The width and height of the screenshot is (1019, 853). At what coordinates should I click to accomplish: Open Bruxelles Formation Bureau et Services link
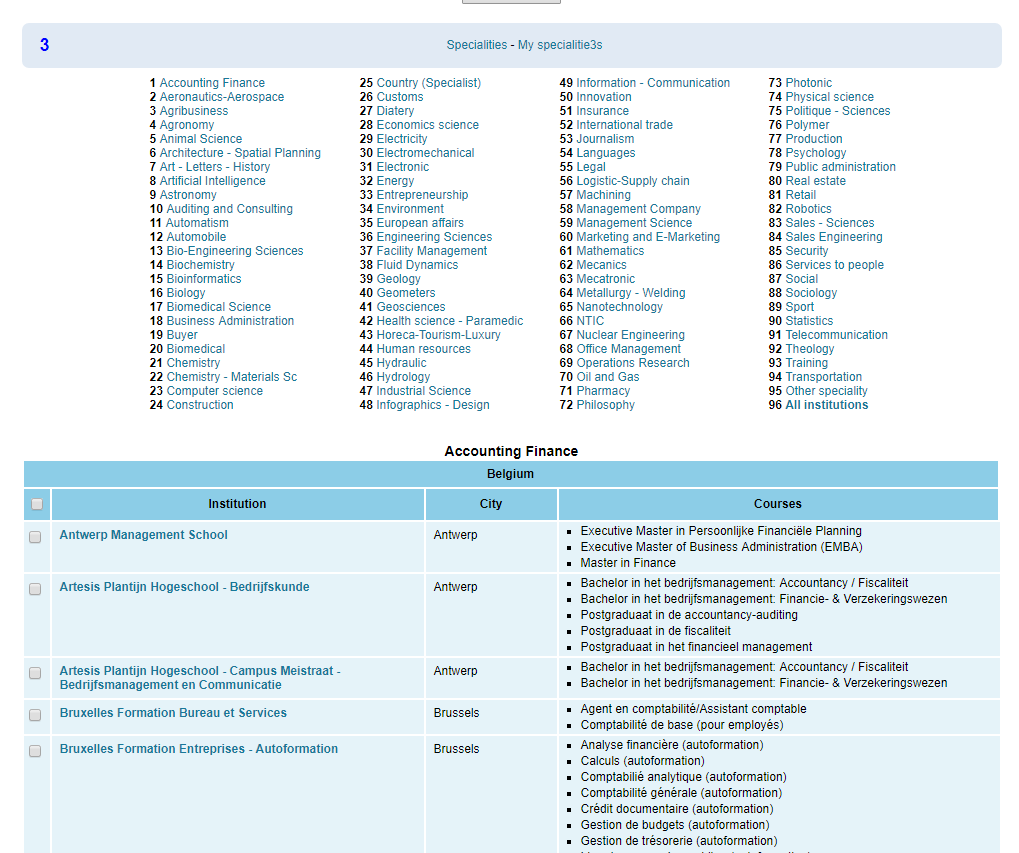pyautogui.click(x=173, y=713)
